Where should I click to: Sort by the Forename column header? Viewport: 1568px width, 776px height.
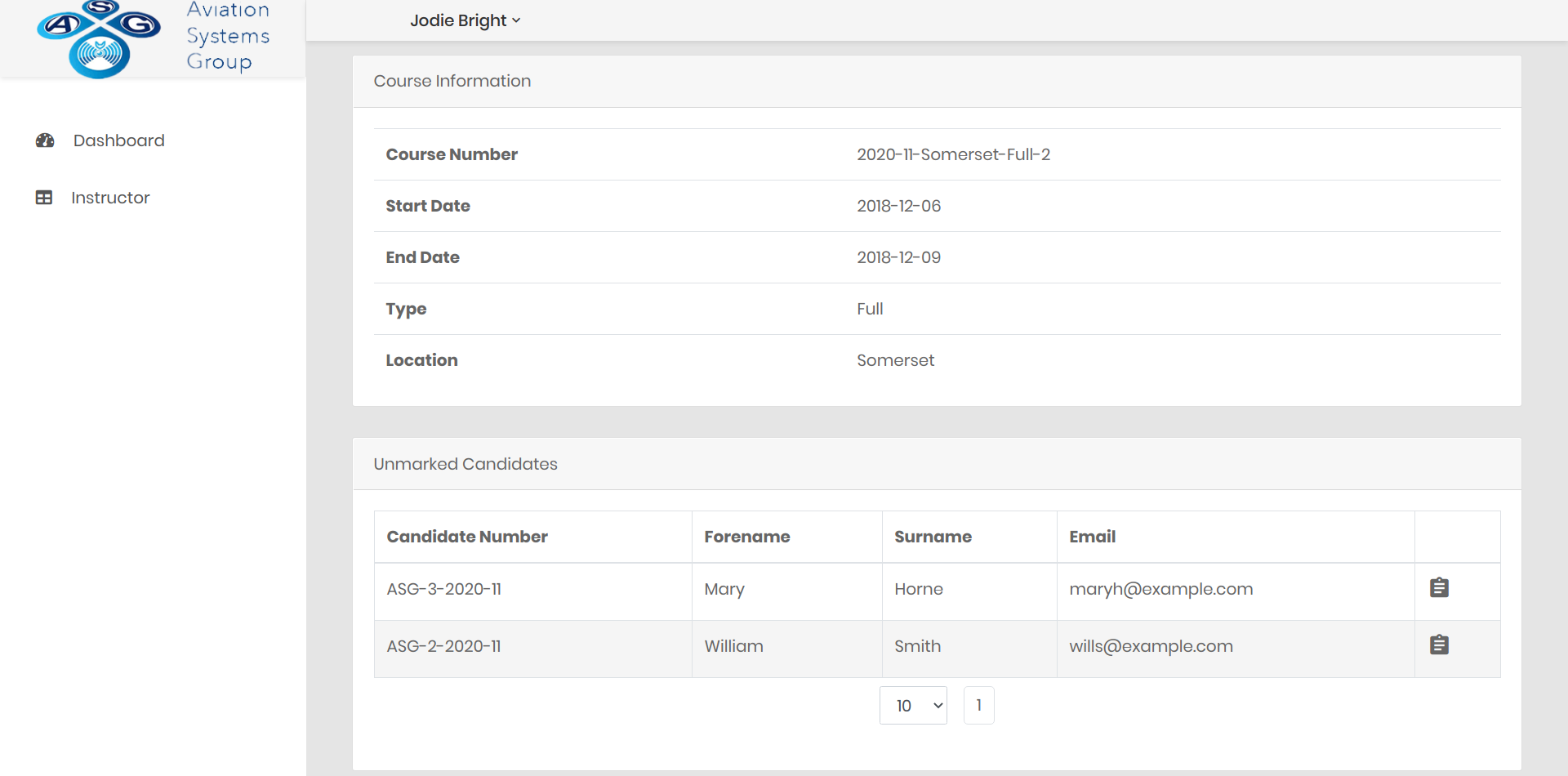(x=746, y=537)
